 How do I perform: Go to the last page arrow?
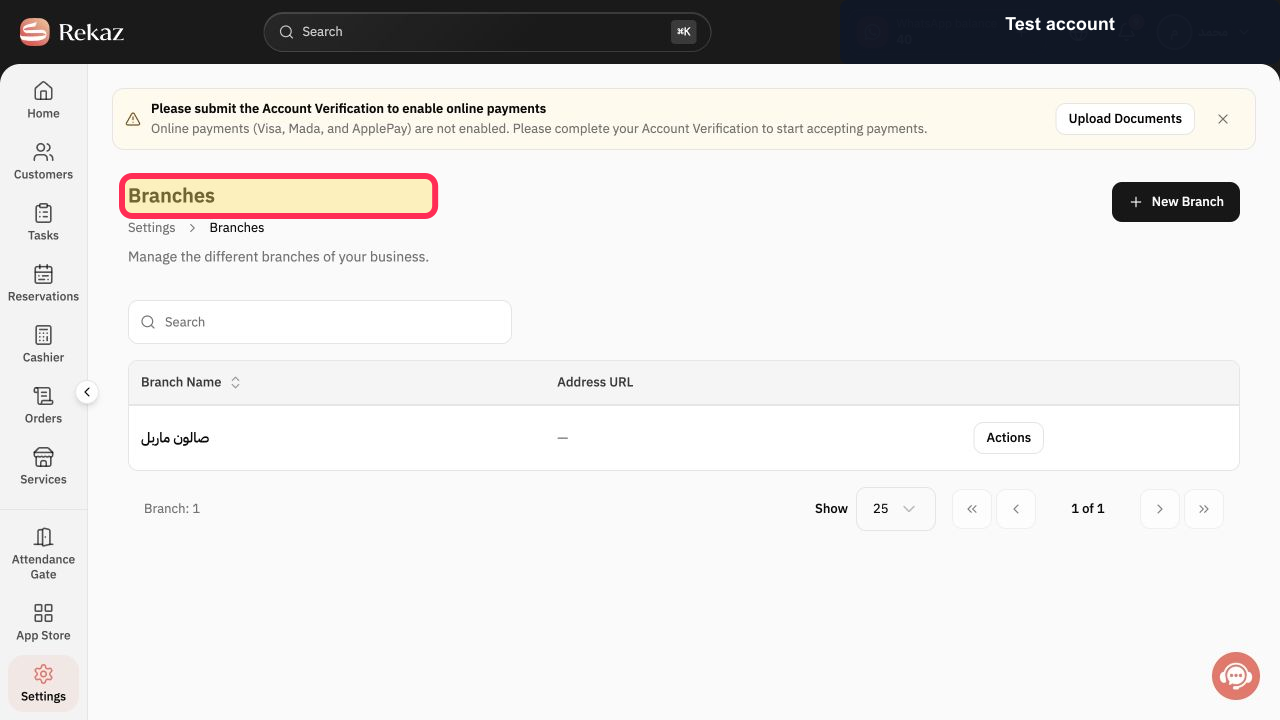click(1204, 508)
